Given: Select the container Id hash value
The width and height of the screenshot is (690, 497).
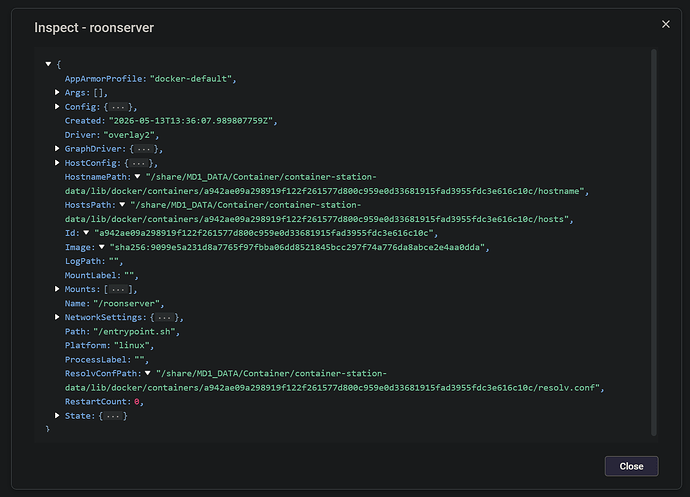Looking at the screenshot, I should (264, 233).
